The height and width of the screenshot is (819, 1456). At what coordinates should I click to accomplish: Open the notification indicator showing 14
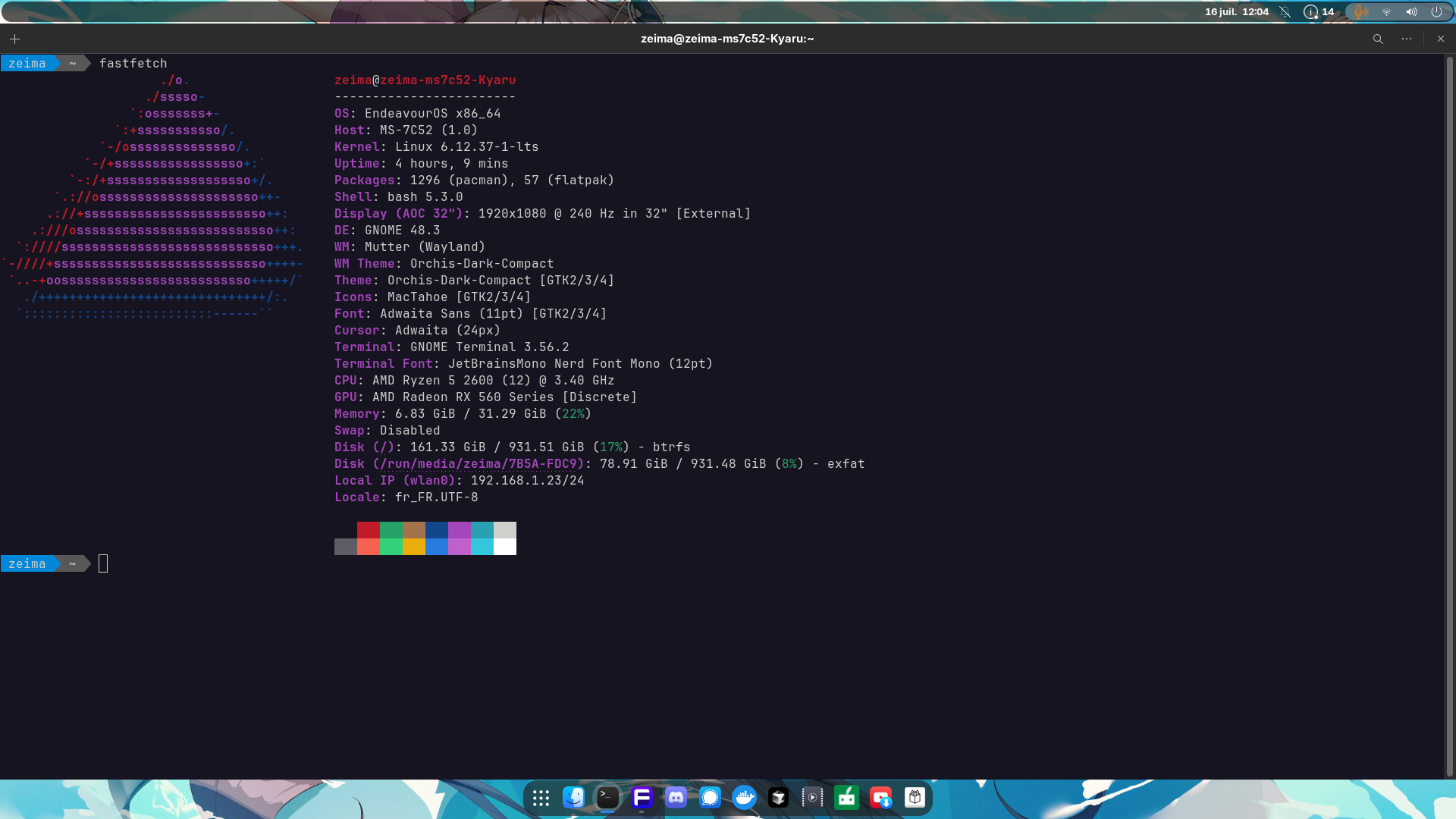(x=1319, y=11)
